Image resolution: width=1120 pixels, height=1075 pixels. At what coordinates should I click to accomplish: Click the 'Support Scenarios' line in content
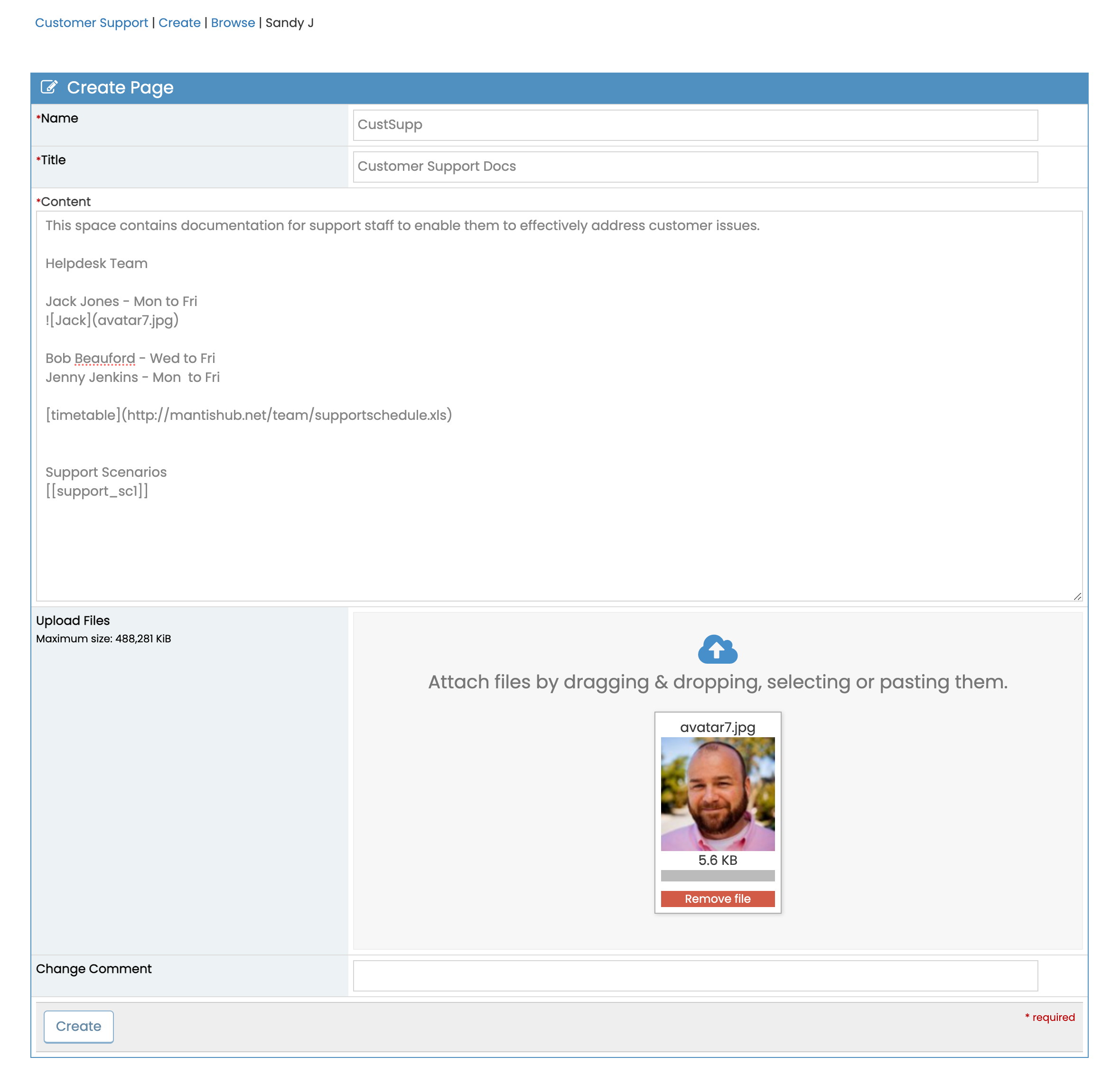tap(106, 473)
